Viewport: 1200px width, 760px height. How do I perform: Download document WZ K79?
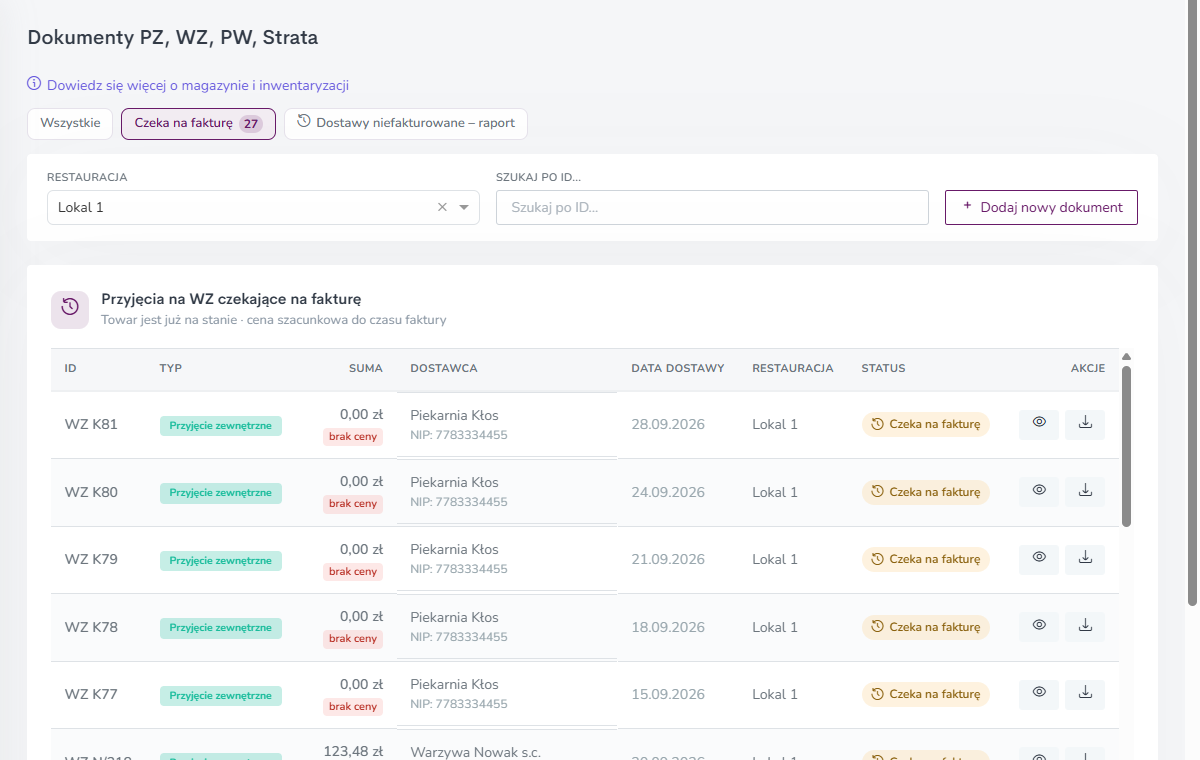pos(1085,559)
